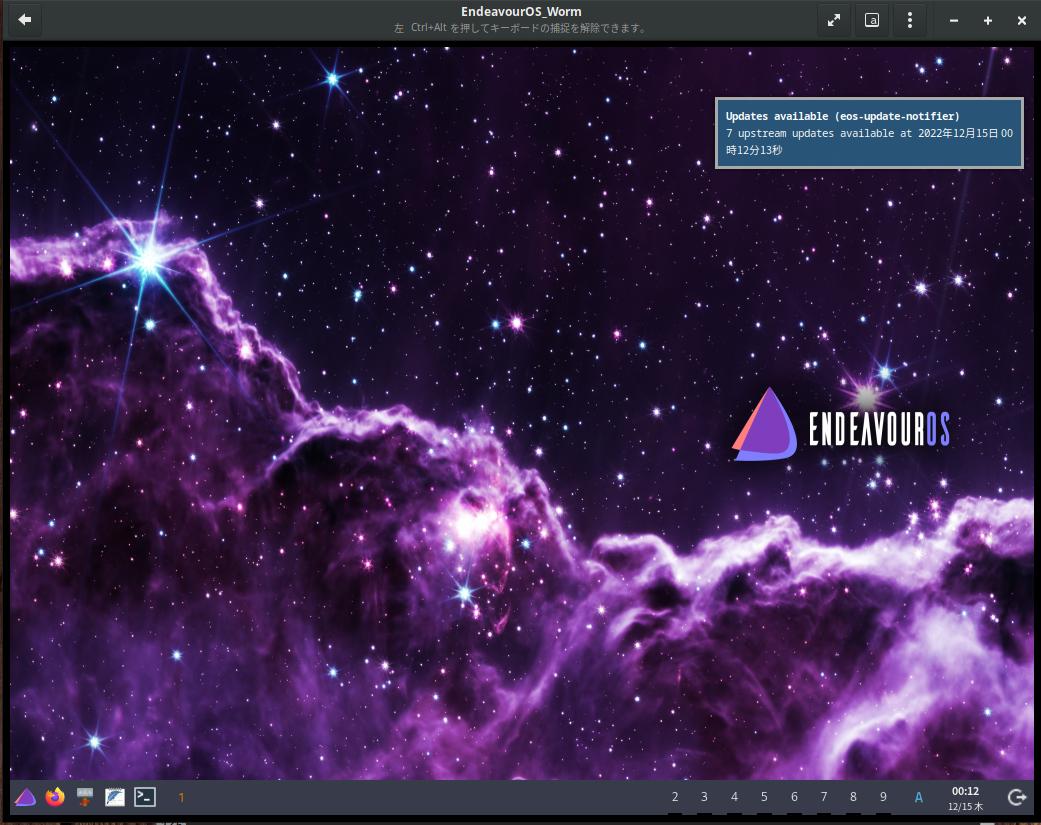Image resolution: width=1041 pixels, height=825 pixels.
Task: Maximize the EndeavourOS_Worm window
Action: [988, 21]
